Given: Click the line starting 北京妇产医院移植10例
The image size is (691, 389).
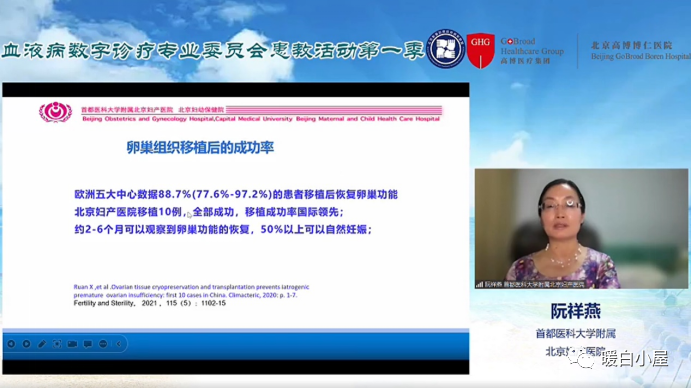Looking at the screenshot, I should tap(209, 212).
